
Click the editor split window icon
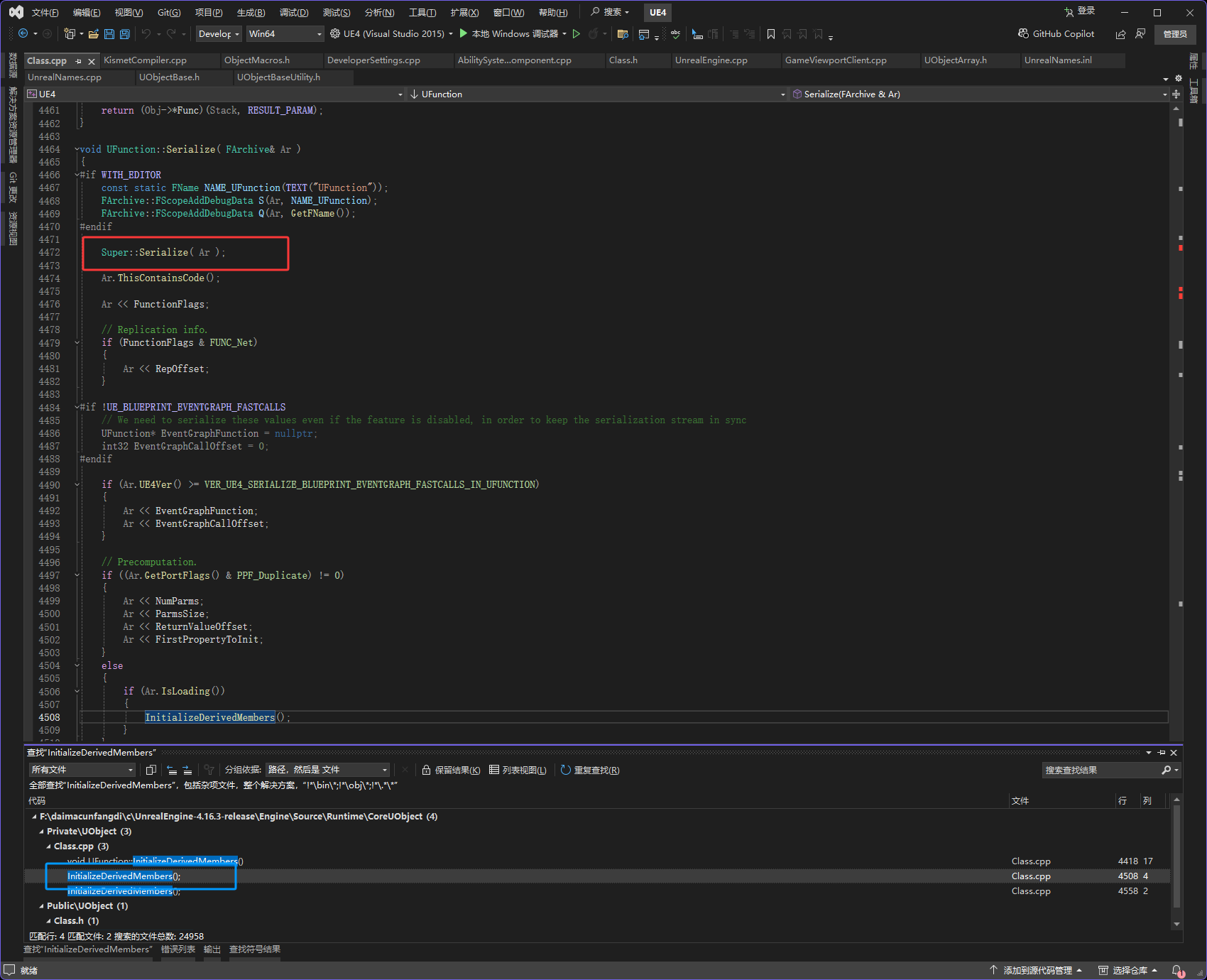click(x=1176, y=94)
